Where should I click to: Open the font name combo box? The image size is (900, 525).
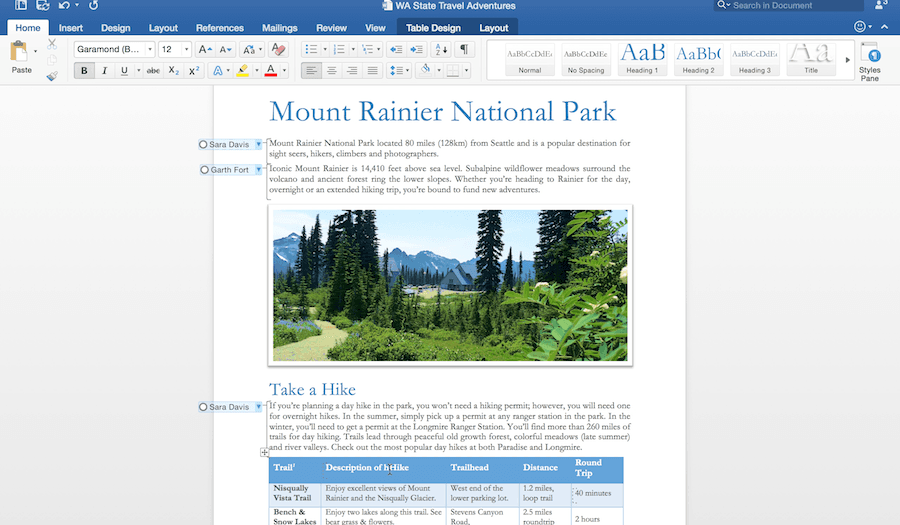[114, 49]
